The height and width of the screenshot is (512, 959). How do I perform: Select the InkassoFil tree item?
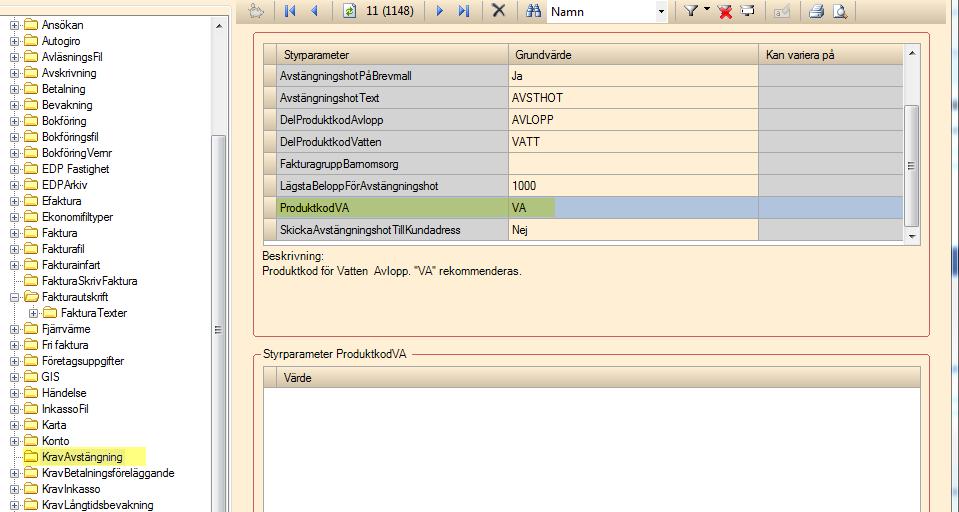tap(65, 409)
